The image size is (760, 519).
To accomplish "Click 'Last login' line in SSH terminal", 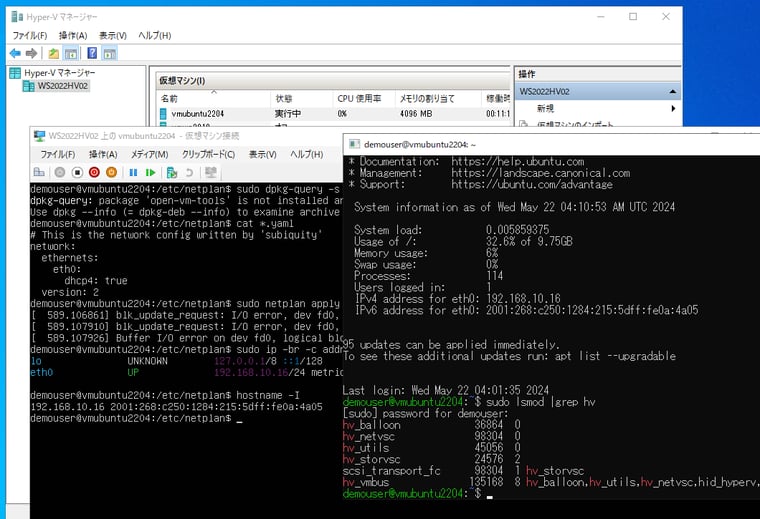I will tap(445, 391).
